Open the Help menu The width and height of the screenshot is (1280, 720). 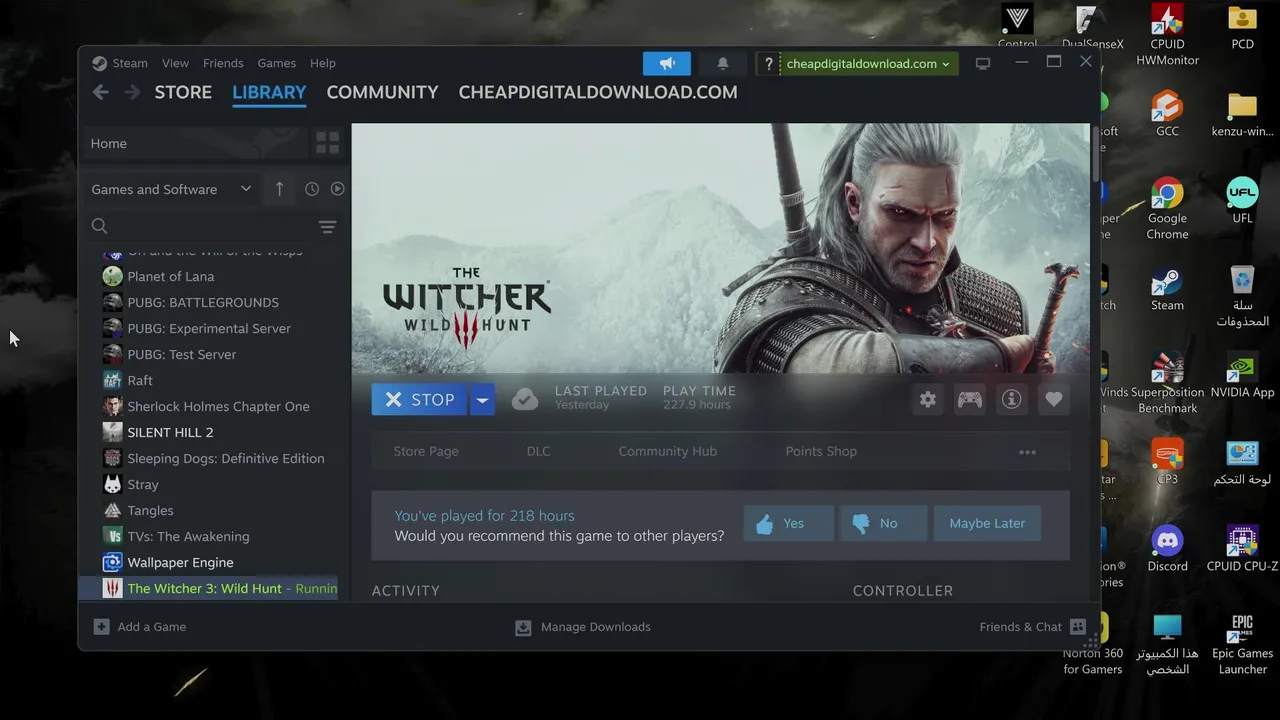click(322, 63)
